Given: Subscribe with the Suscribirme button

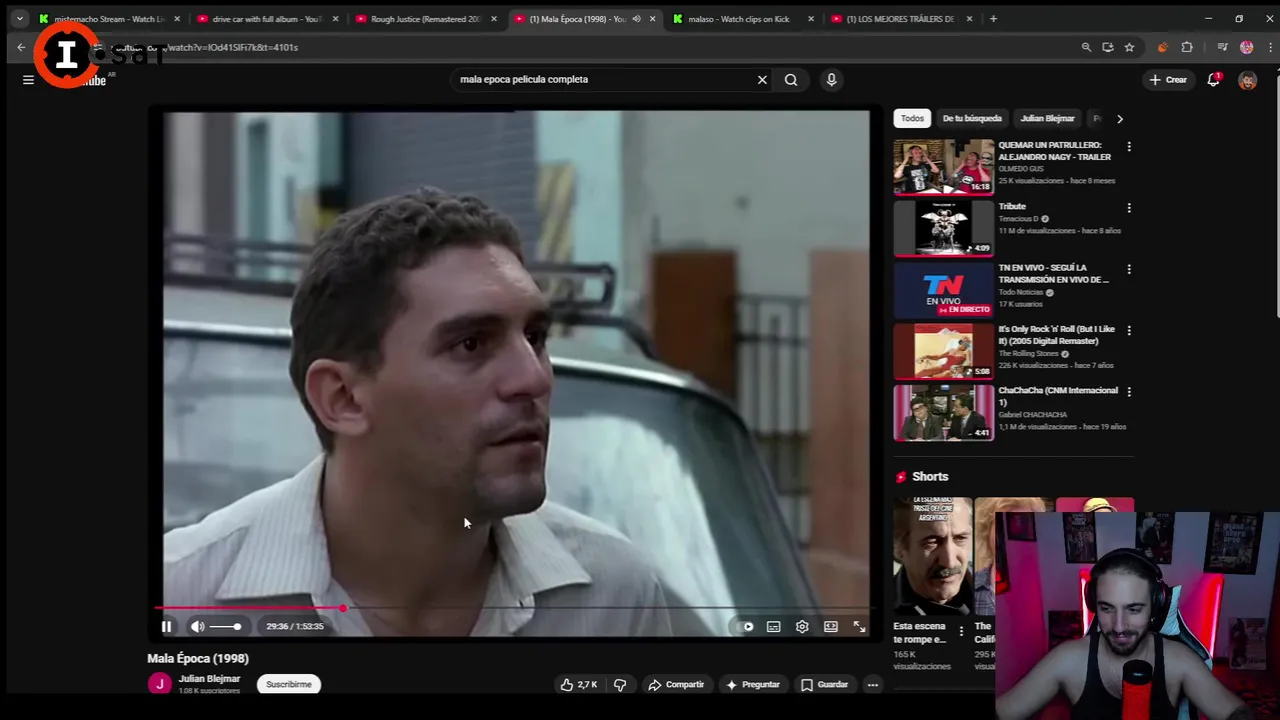Looking at the screenshot, I should pos(289,685).
